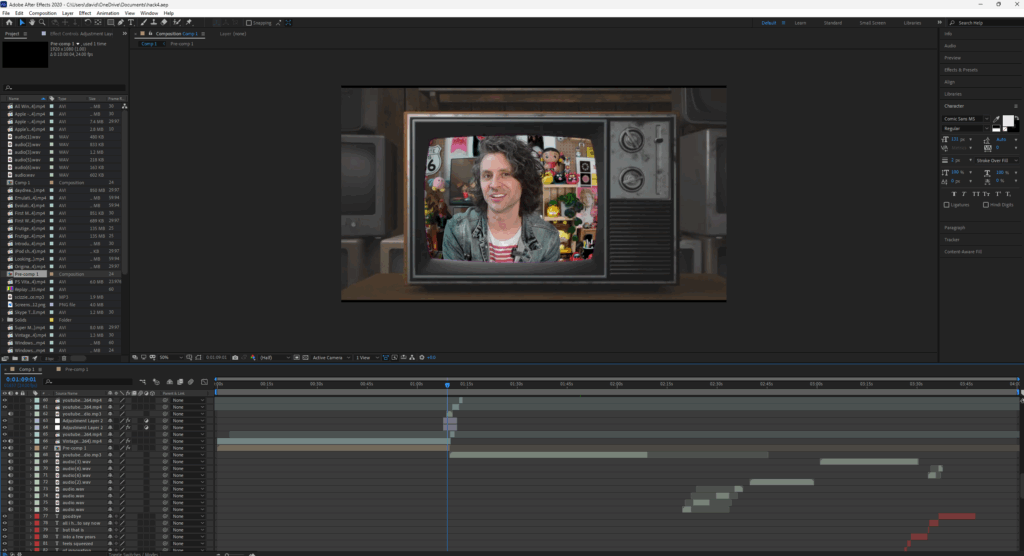Mute audio on layer 62 mp3

[x=10, y=414]
